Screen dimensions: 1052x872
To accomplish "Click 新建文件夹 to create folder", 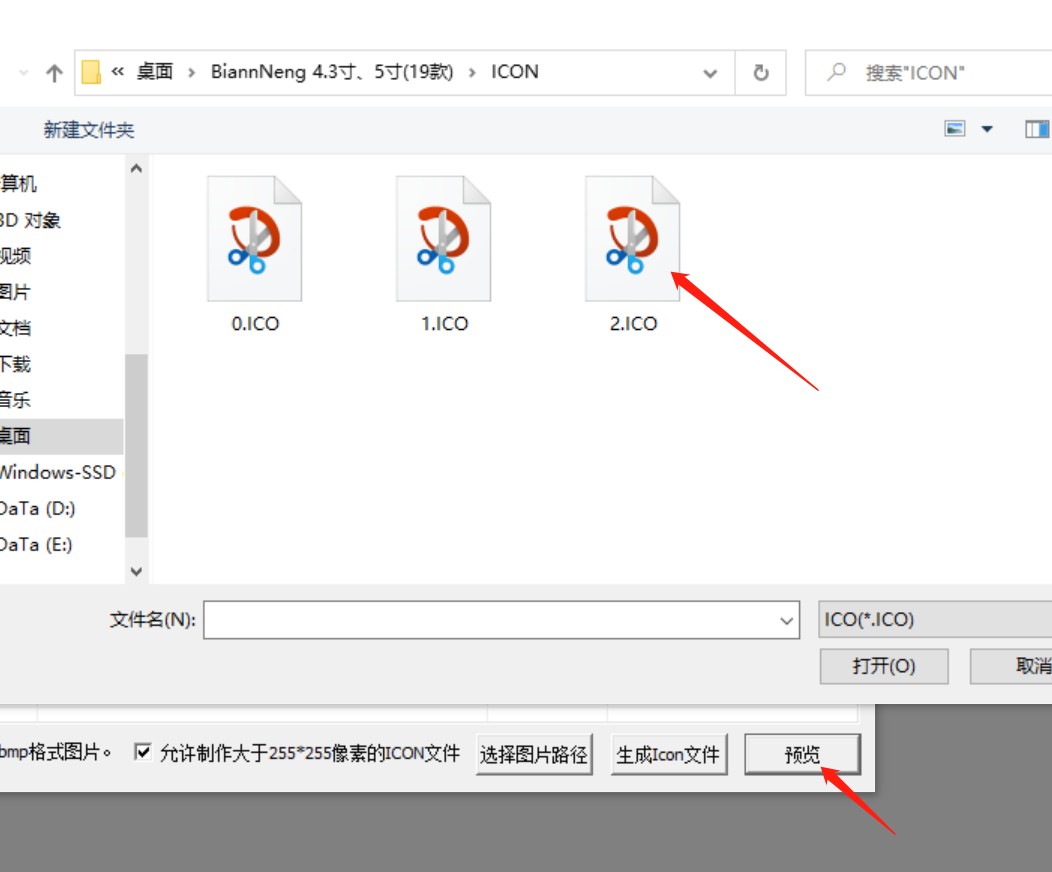I will coord(89,129).
